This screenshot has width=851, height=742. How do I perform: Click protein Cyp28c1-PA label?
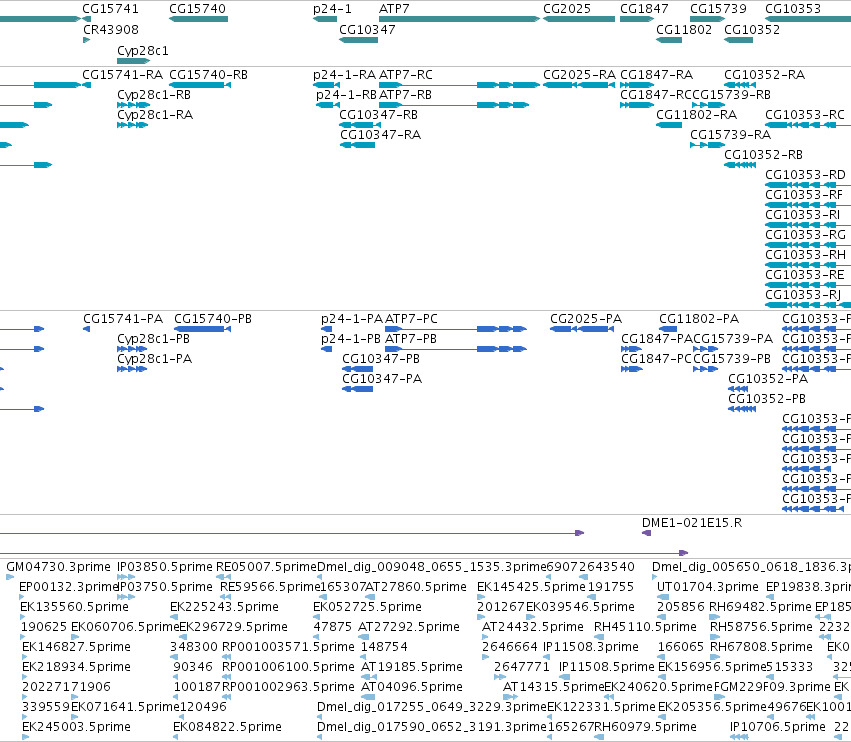[155, 359]
